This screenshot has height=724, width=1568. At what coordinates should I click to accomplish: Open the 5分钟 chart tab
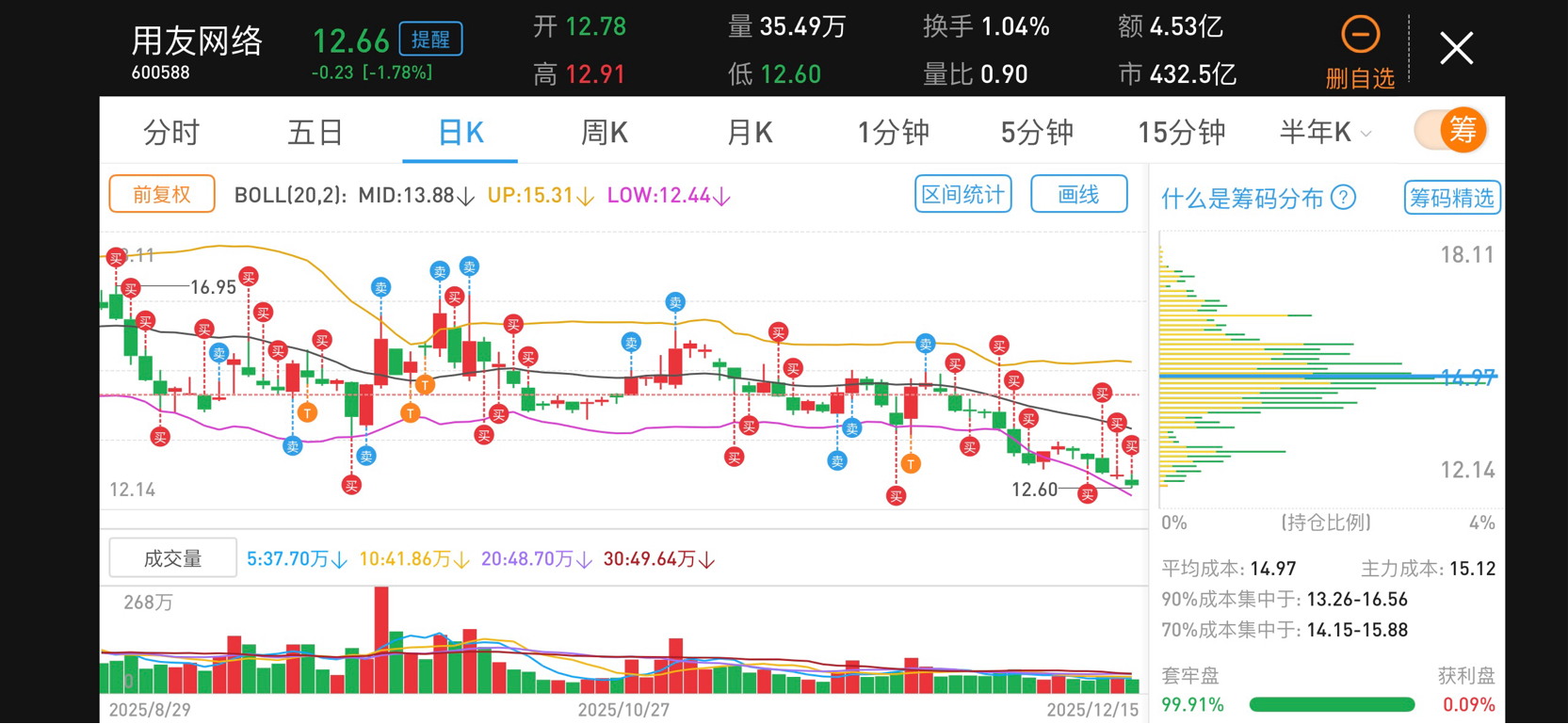coord(1037,133)
